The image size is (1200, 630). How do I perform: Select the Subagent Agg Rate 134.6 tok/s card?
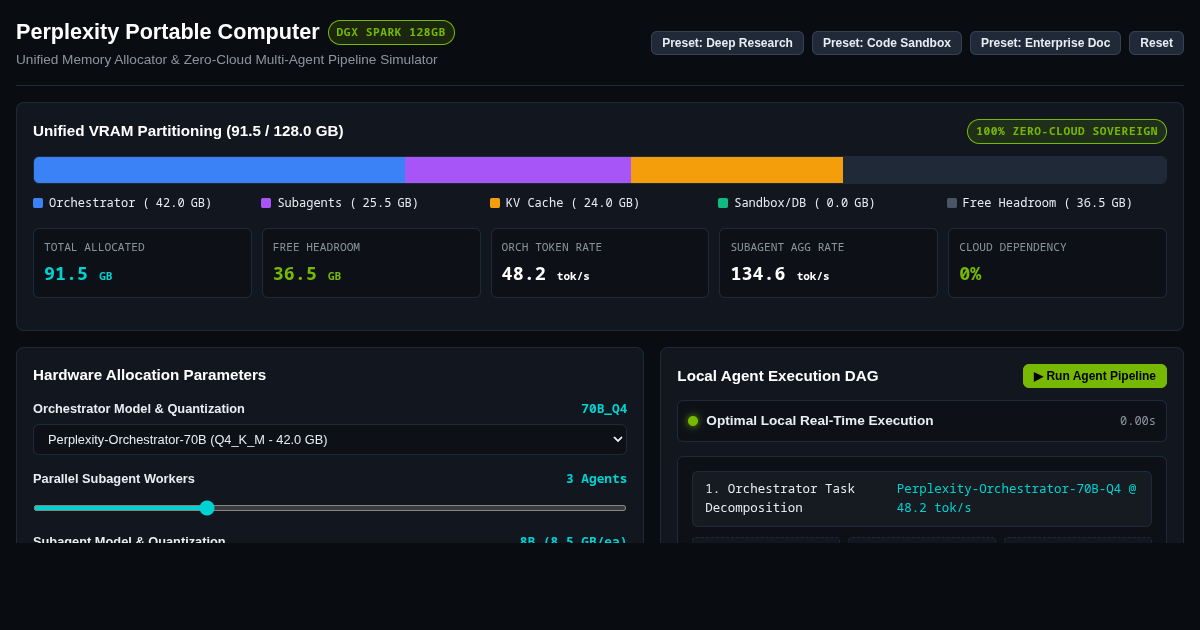point(828,263)
